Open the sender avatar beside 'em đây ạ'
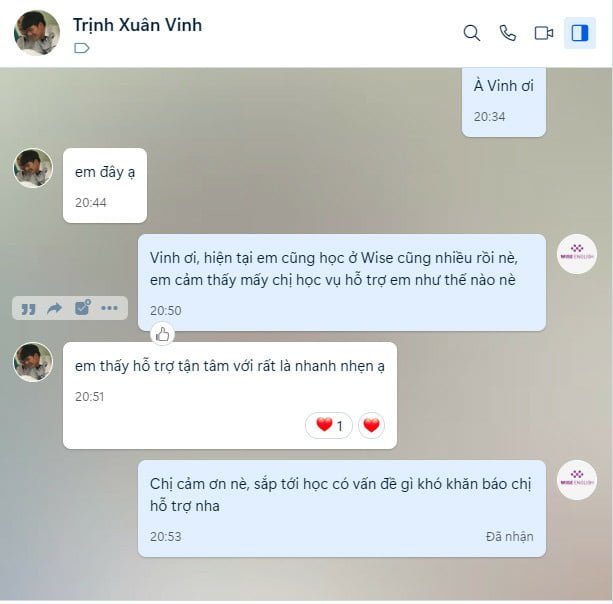This screenshot has width=613, height=604. pyautogui.click(x=33, y=168)
